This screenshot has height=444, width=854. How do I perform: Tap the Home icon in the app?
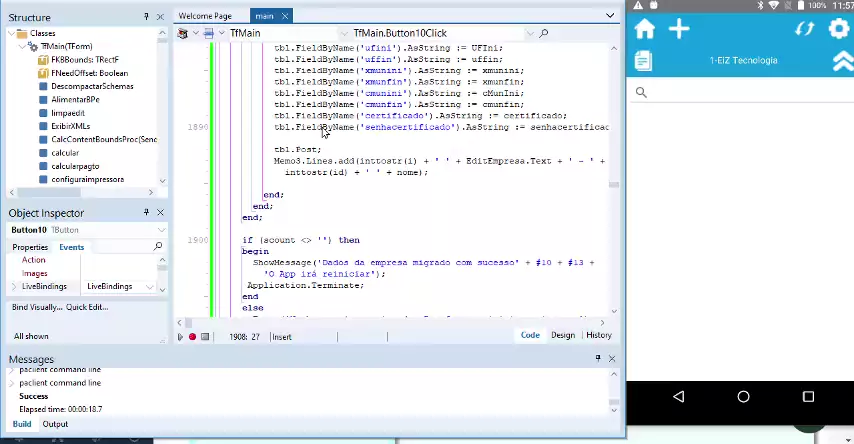pyautogui.click(x=645, y=29)
